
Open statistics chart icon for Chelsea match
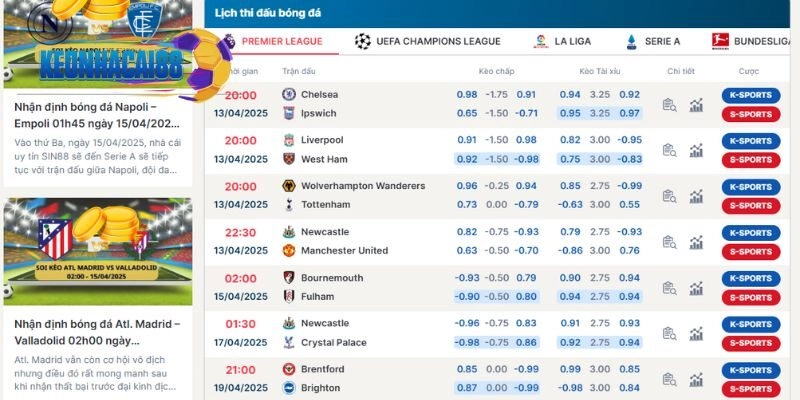click(x=696, y=105)
